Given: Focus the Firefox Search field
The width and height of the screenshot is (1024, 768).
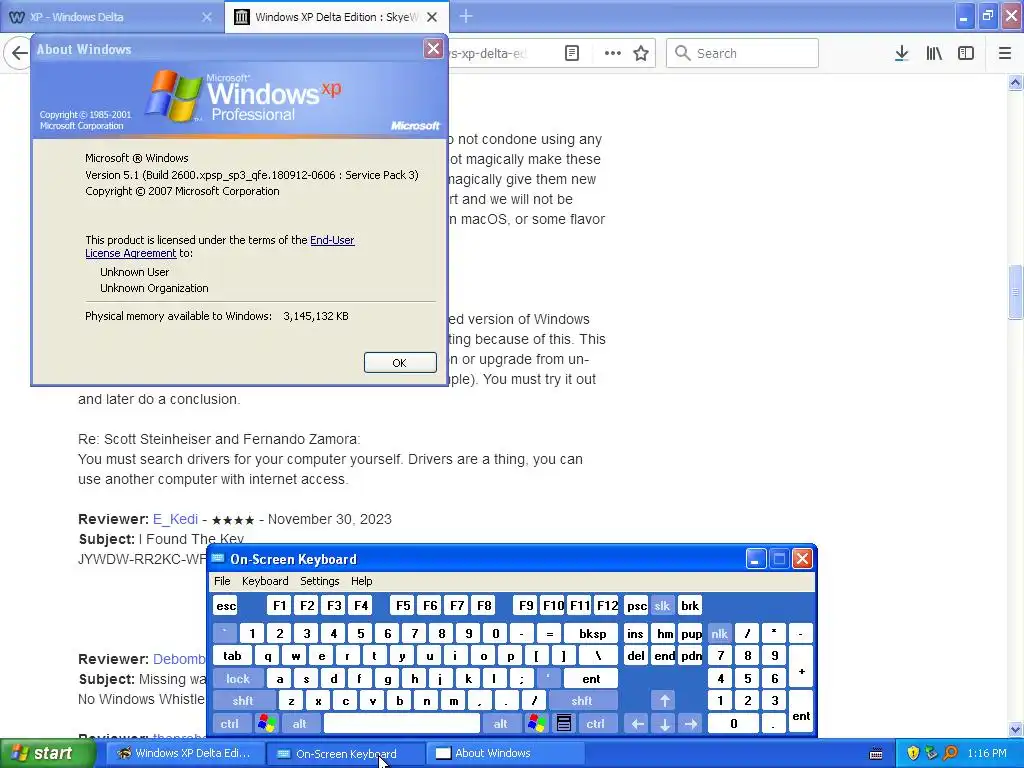Looking at the screenshot, I should (x=742, y=54).
